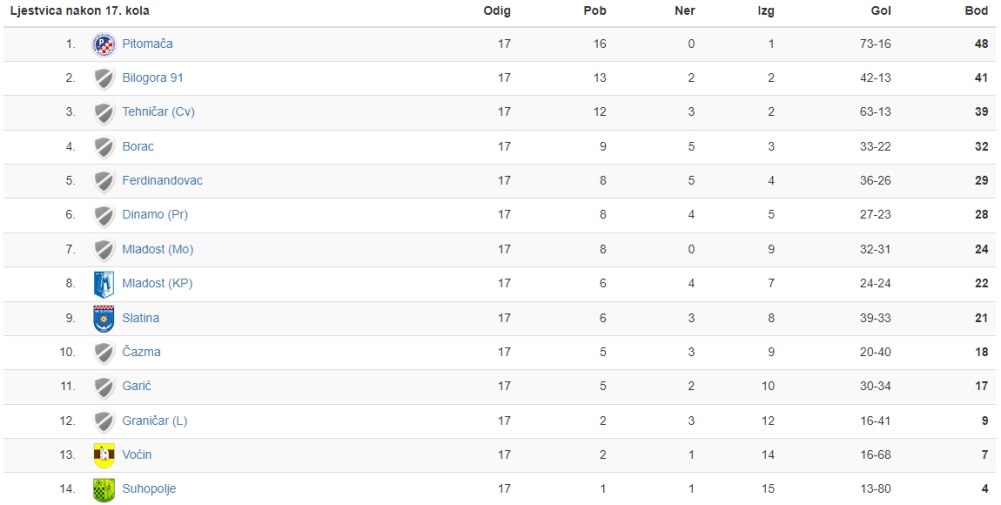Click the Pitomača club crest icon
The width and height of the screenshot is (1001, 505).
click(104, 44)
